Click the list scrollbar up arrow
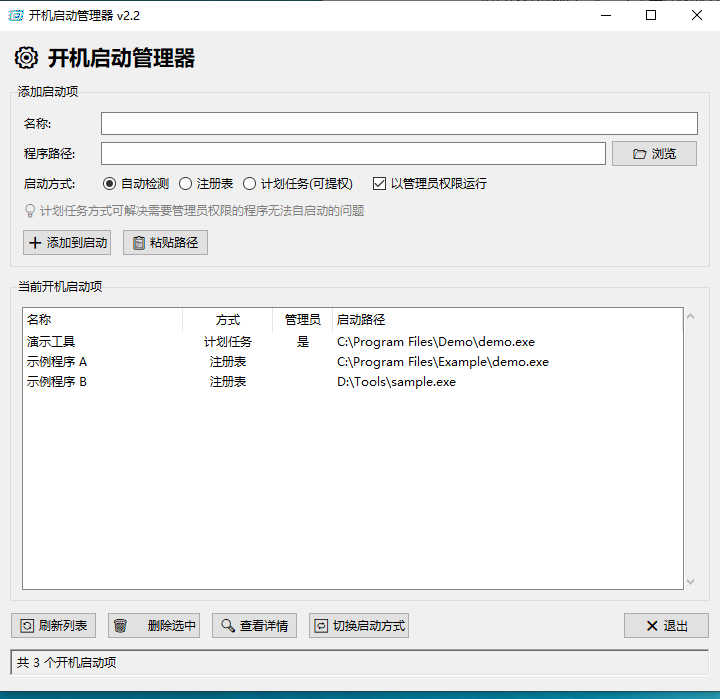The image size is (720, 699). pyautogui.click(x=690, y=316)
